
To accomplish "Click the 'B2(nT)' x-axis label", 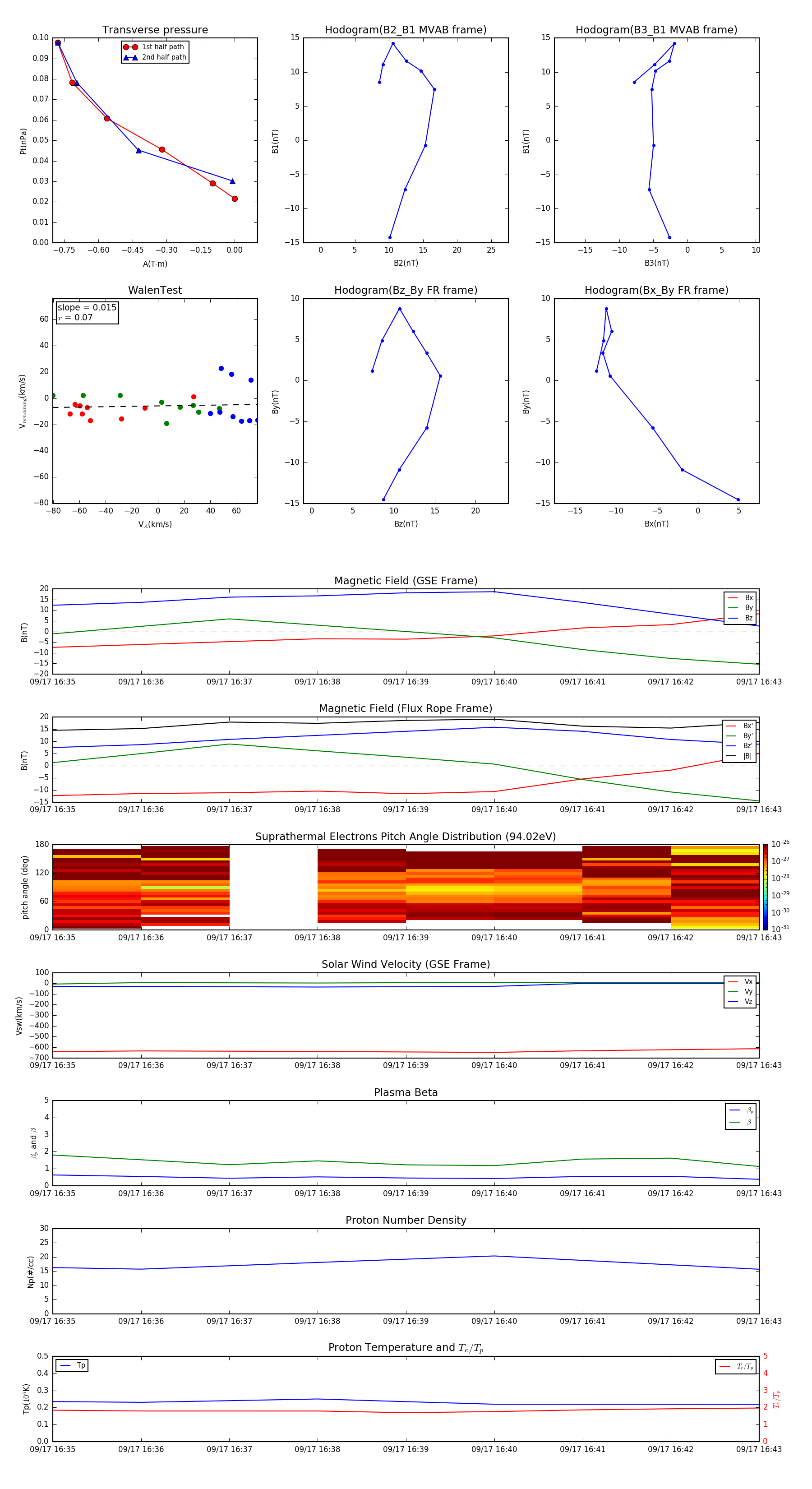I will (406, 263).
